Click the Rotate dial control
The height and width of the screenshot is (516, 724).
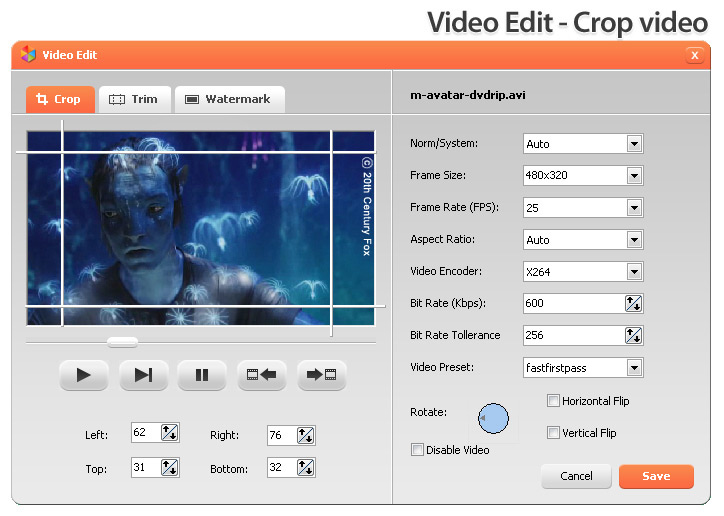click(x=493, y=419)
